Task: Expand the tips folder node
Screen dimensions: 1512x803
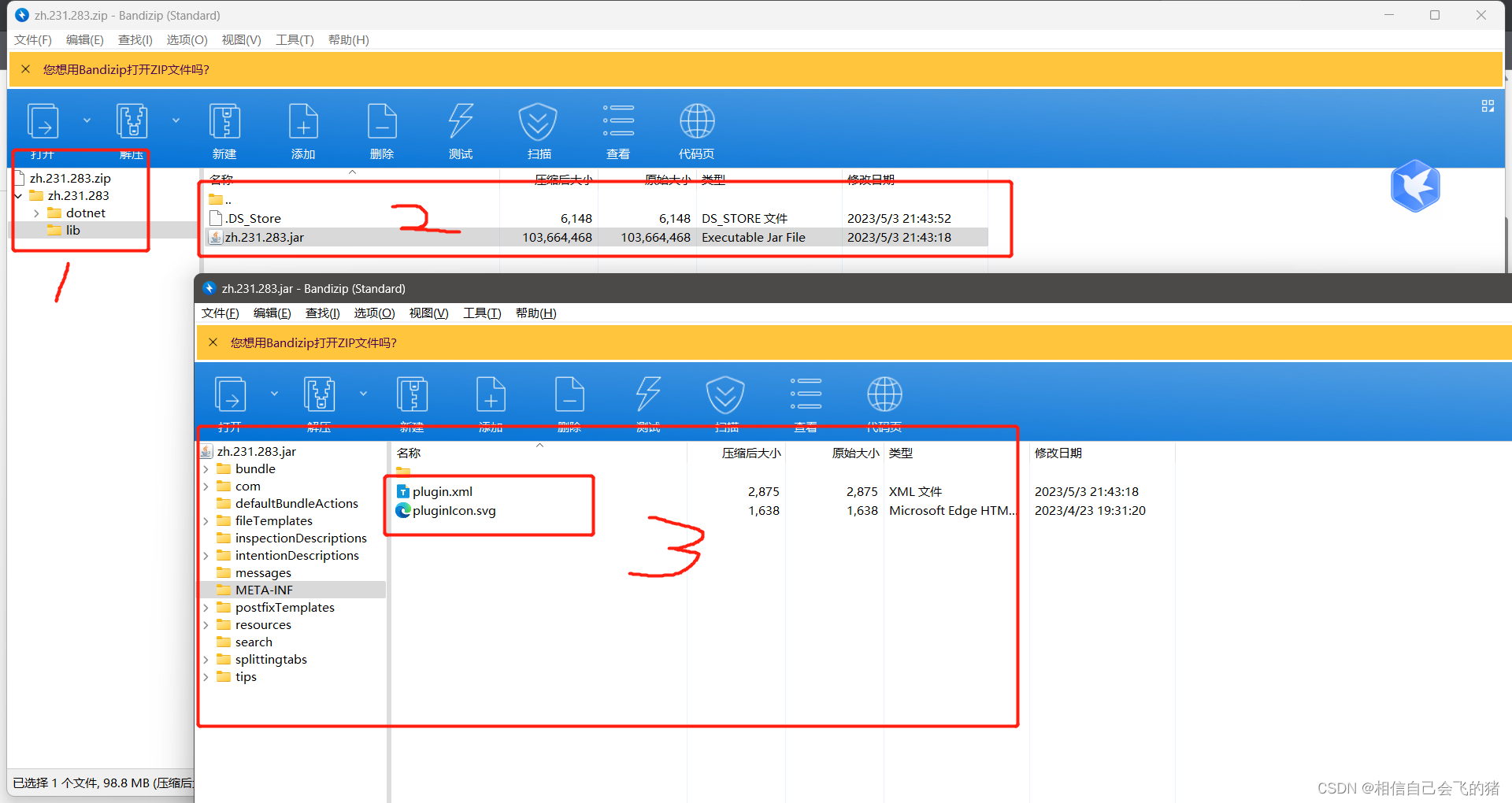Action: pos(206,677)
